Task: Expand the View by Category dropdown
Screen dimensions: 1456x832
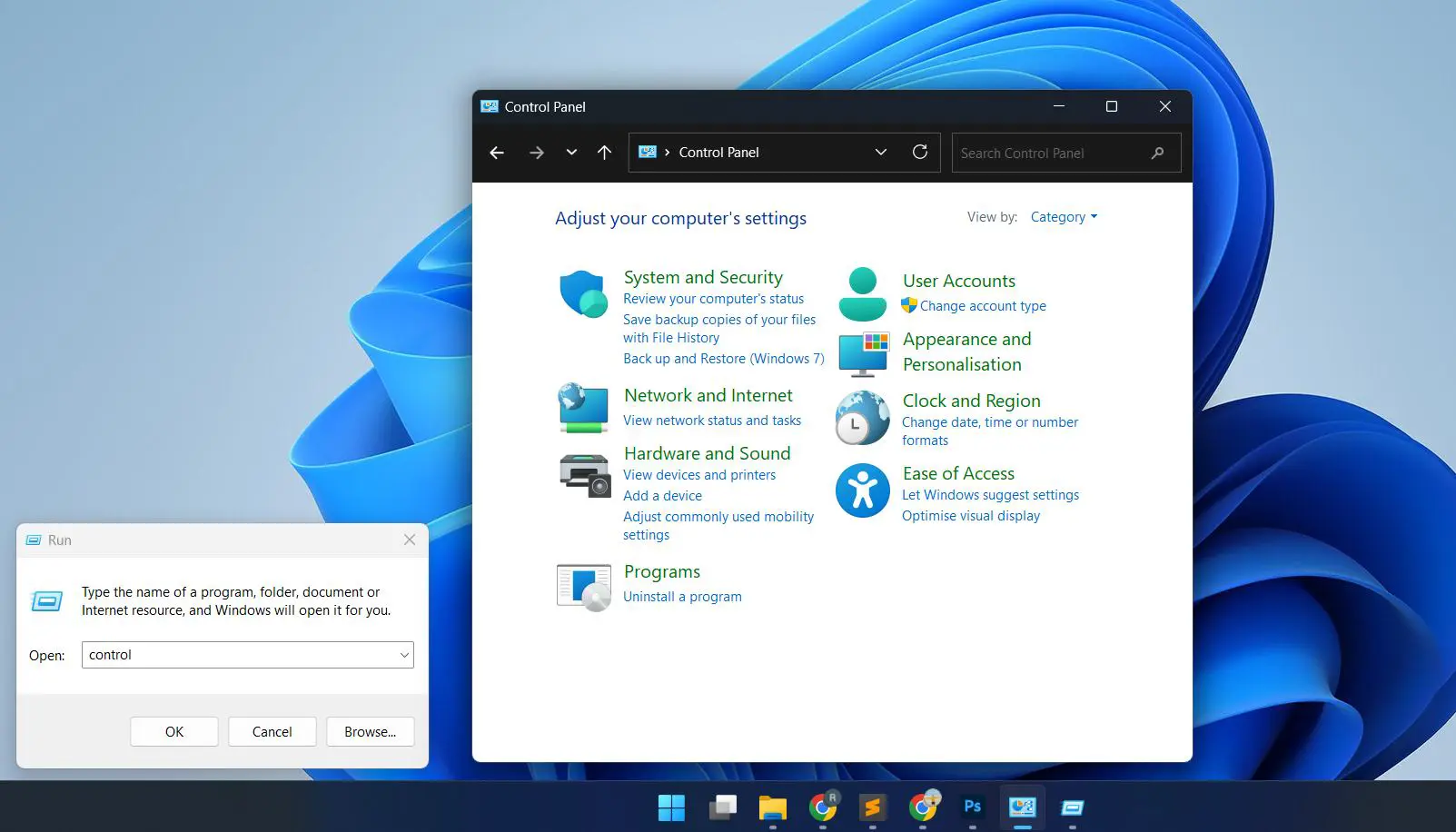Action: 1064,216
